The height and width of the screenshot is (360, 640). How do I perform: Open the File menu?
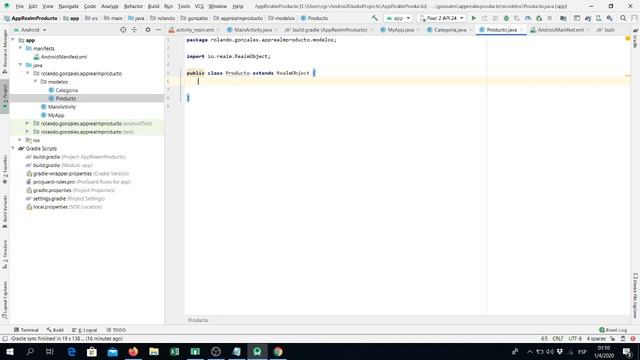click(x=19, y=6)
